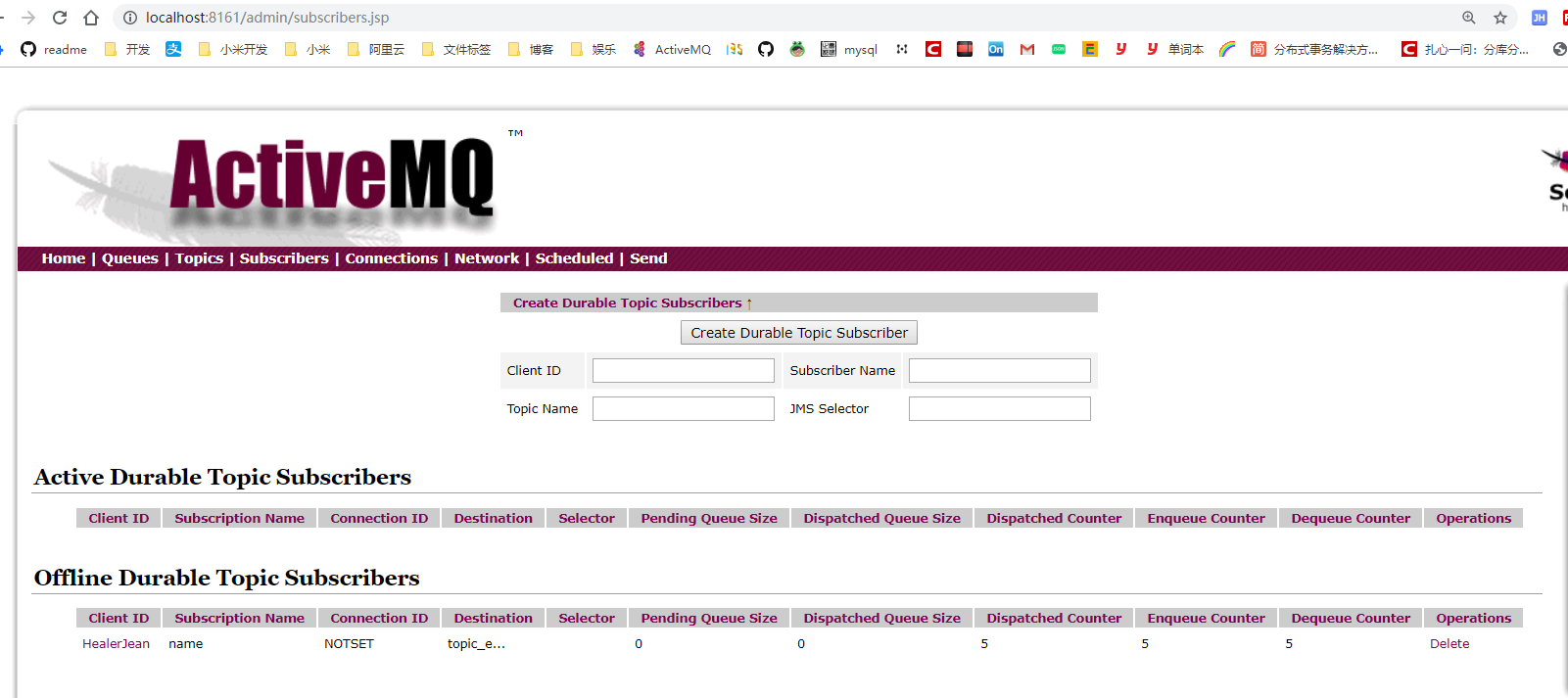Open the rainbow bookmark icon
1568x698 pixels.
tap(1227, 49)
